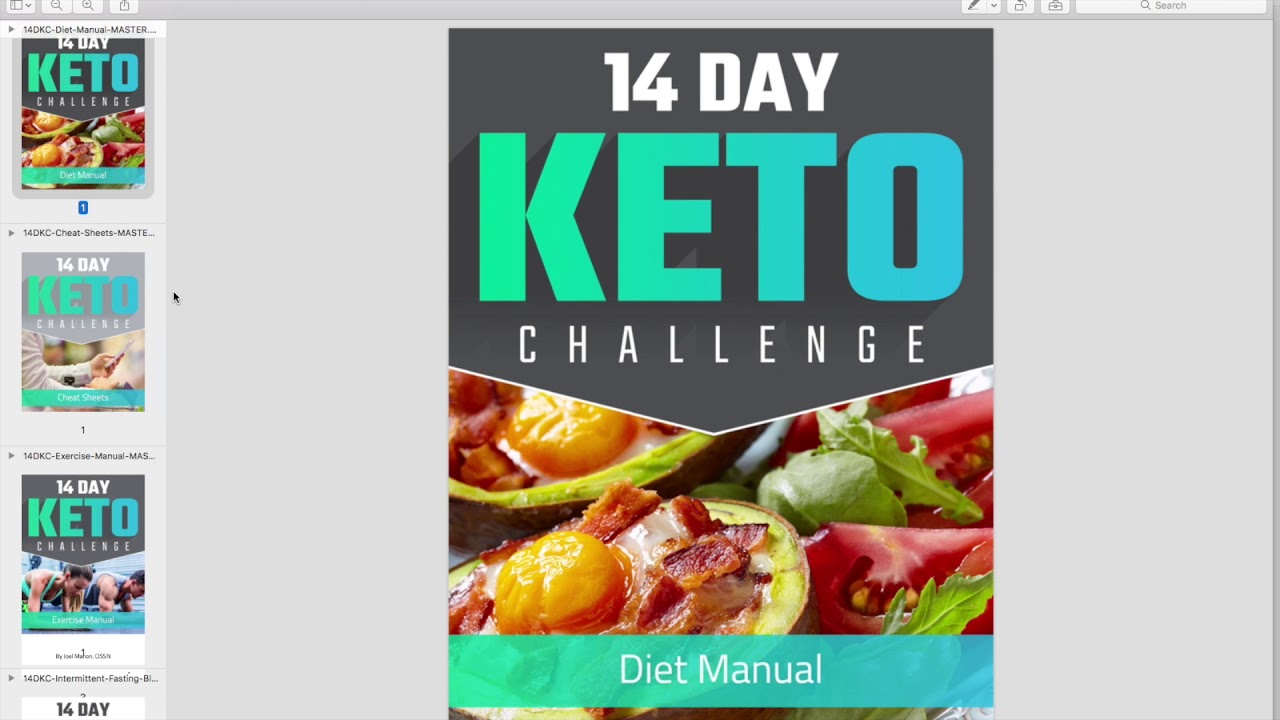Click the Diet Manual banner on the page
The image size is (1280, 720).
pos(721,670)
